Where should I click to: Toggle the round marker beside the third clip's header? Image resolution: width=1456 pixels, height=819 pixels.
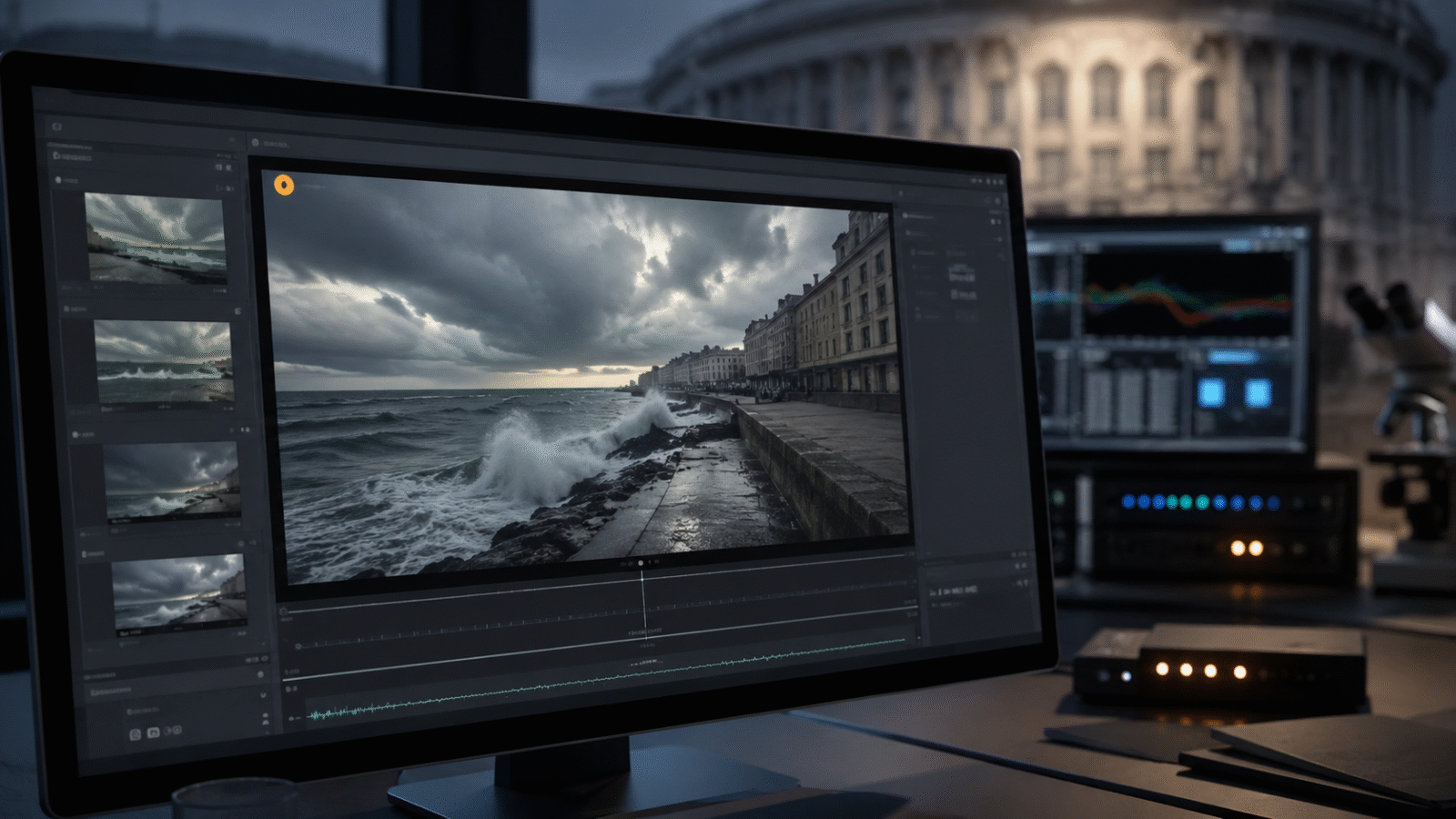pyautogui.click(x=76, y=435)
